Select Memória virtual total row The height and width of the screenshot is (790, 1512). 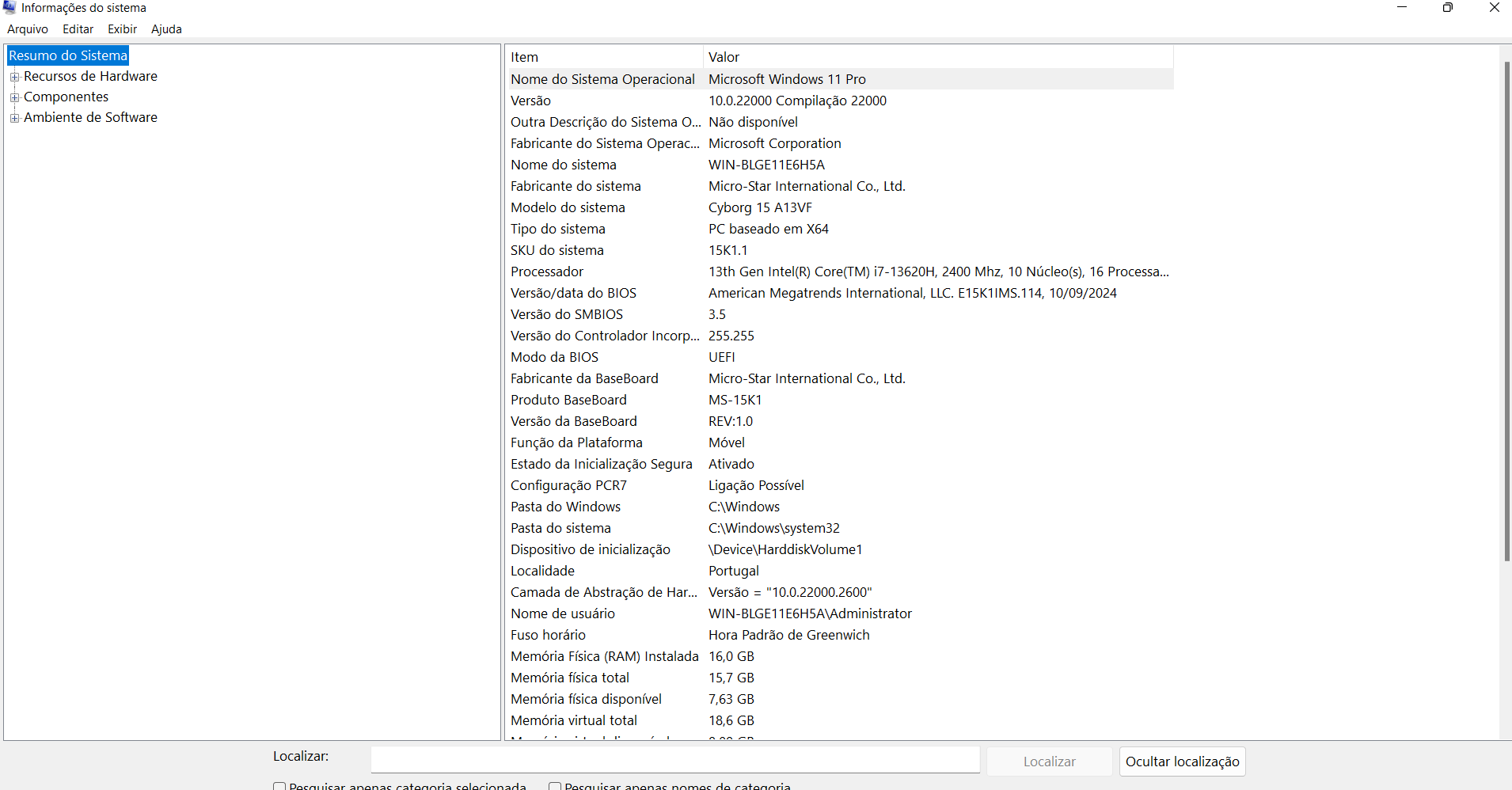[x=839, y=720]
